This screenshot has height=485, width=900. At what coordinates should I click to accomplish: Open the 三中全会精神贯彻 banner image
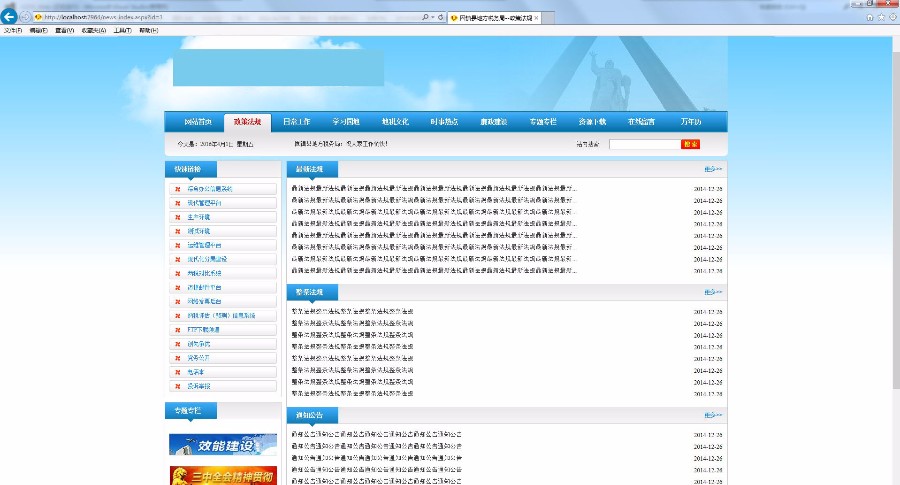[223, 475]
